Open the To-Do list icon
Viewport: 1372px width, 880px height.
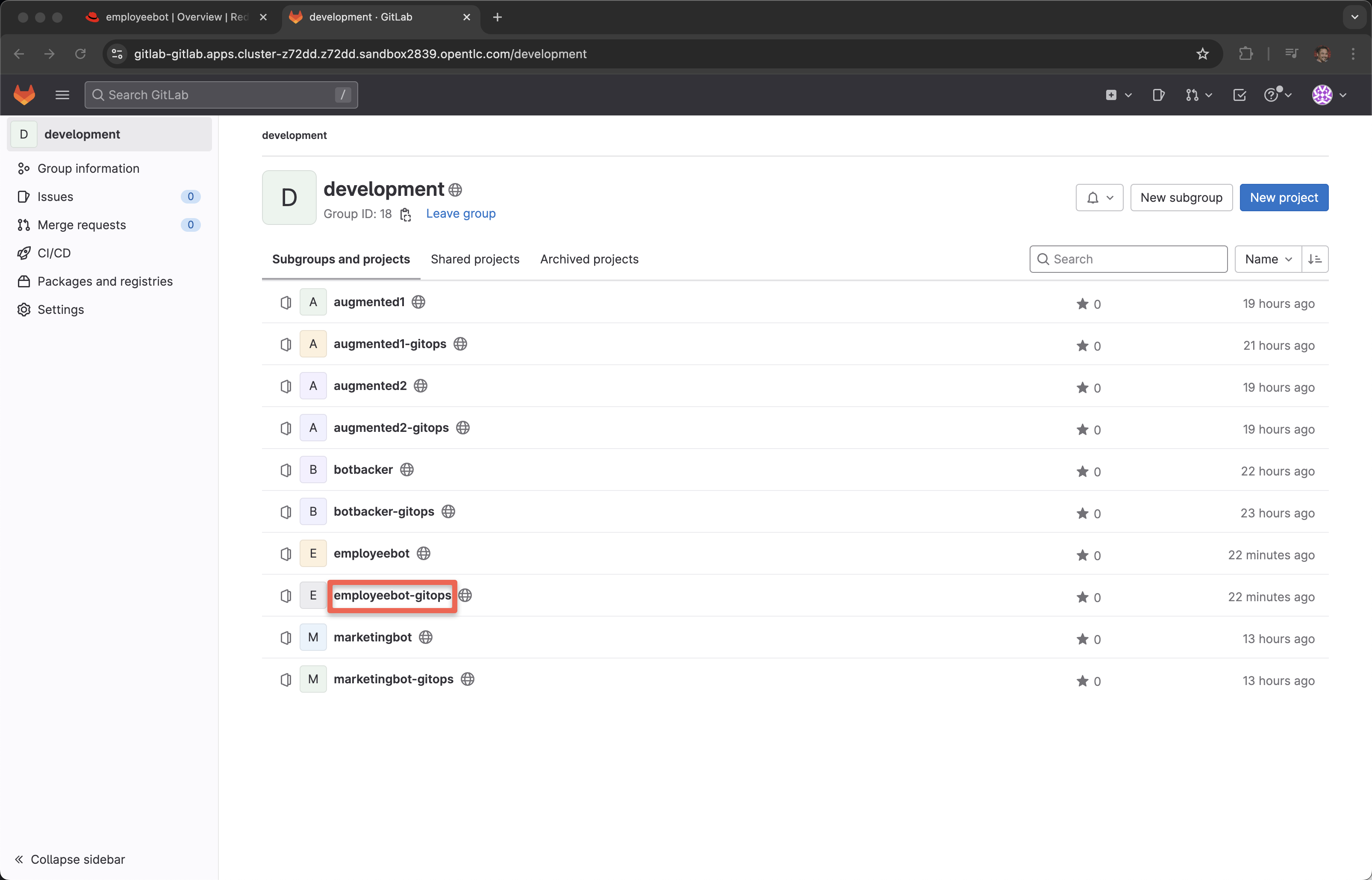tap(1239, 95)
